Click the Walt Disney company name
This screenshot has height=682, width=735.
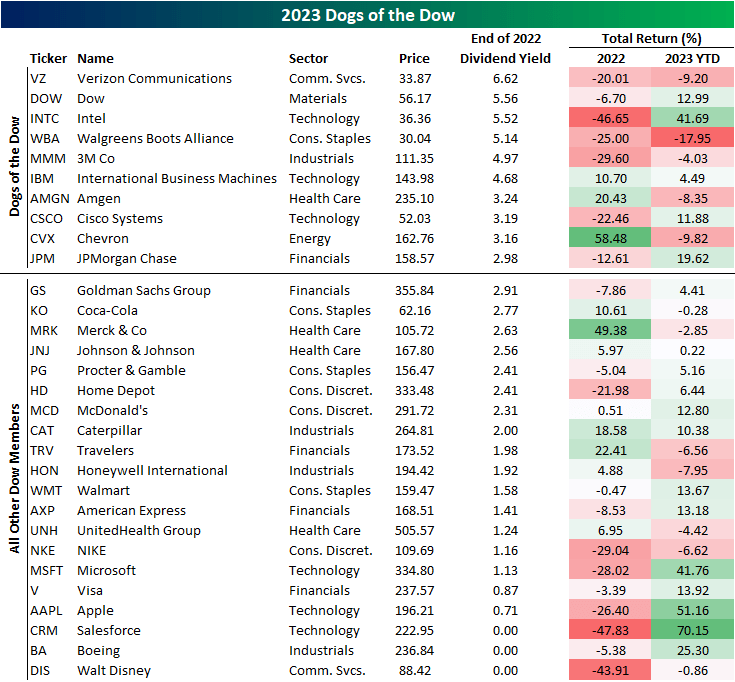113,670
